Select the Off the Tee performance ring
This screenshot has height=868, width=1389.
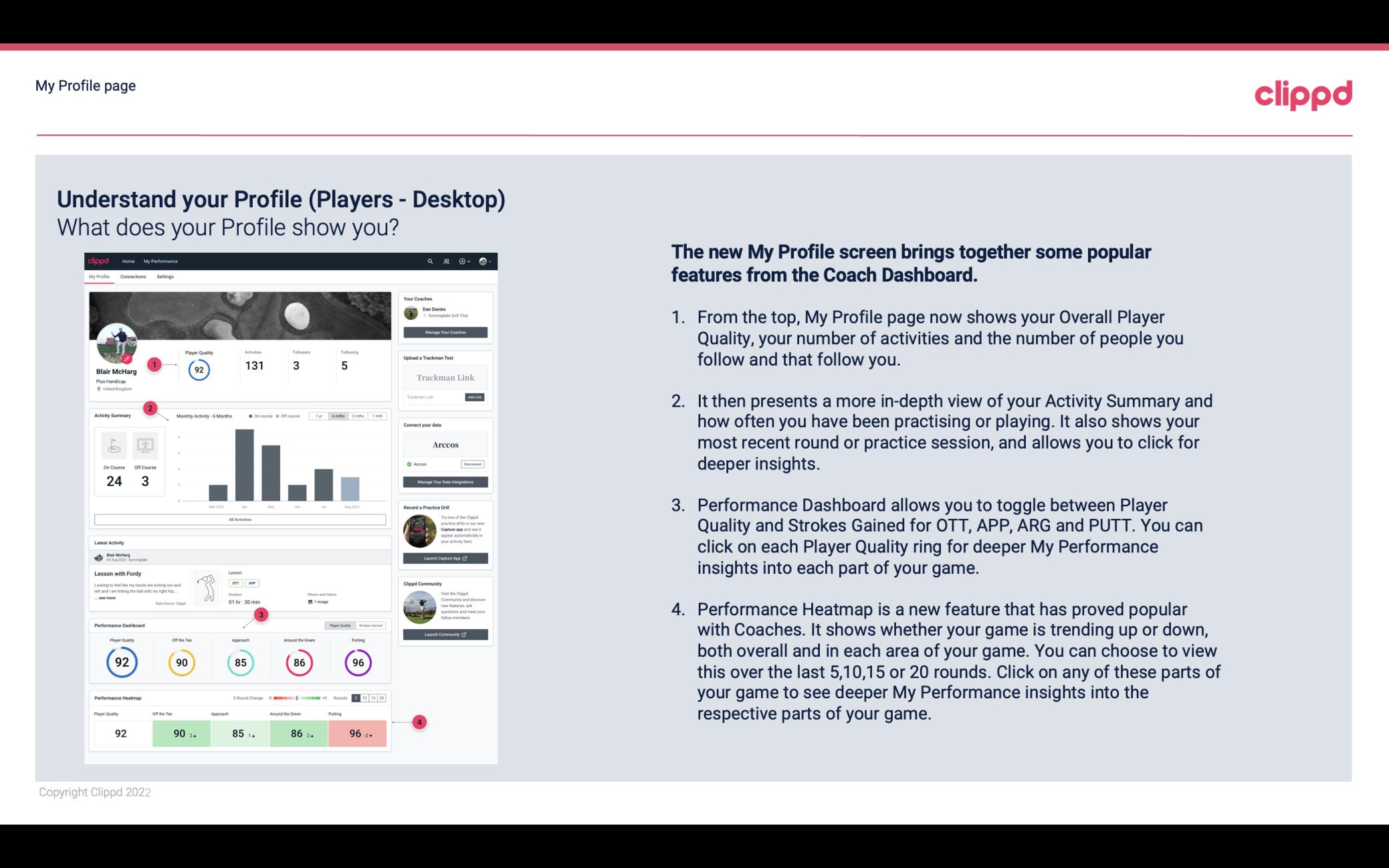pyautogui.click(x=180, y=662)
